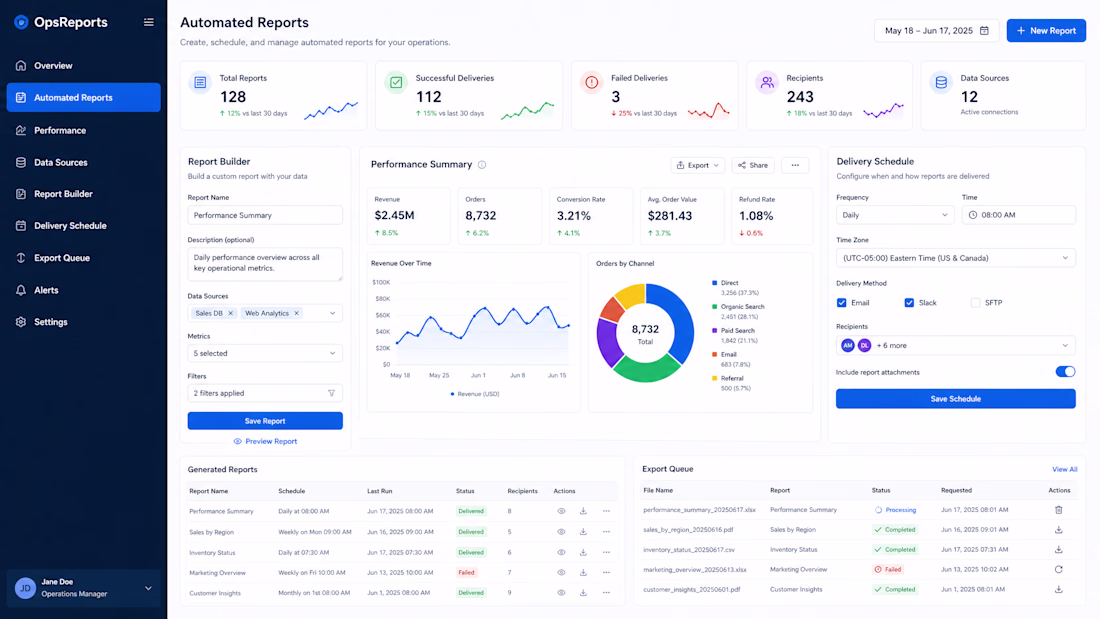Expand Jane Doe user menu chevron

click(x=148, y=588)
